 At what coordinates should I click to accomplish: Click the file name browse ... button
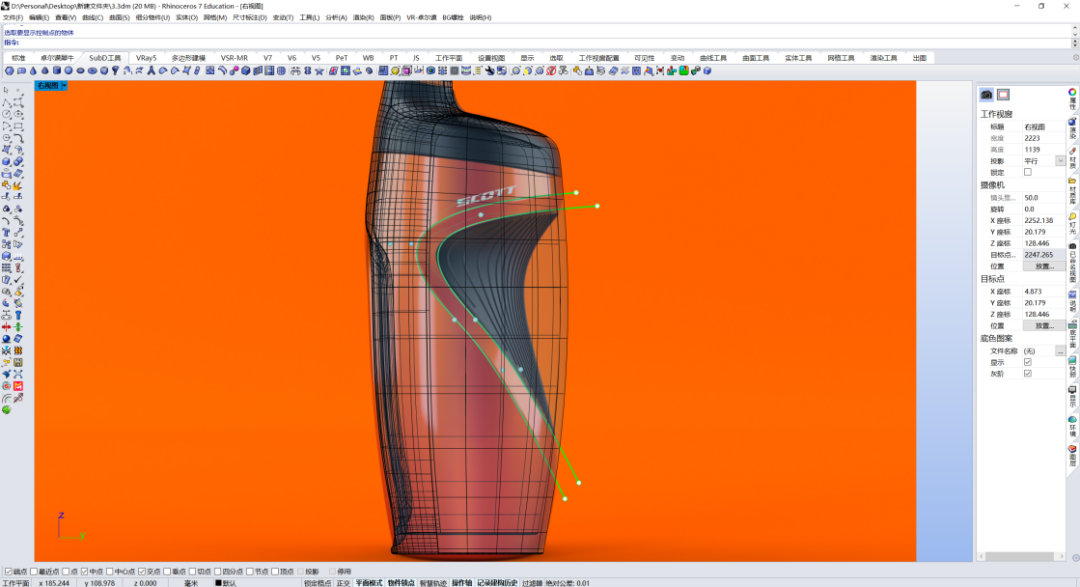(1060, 351)
